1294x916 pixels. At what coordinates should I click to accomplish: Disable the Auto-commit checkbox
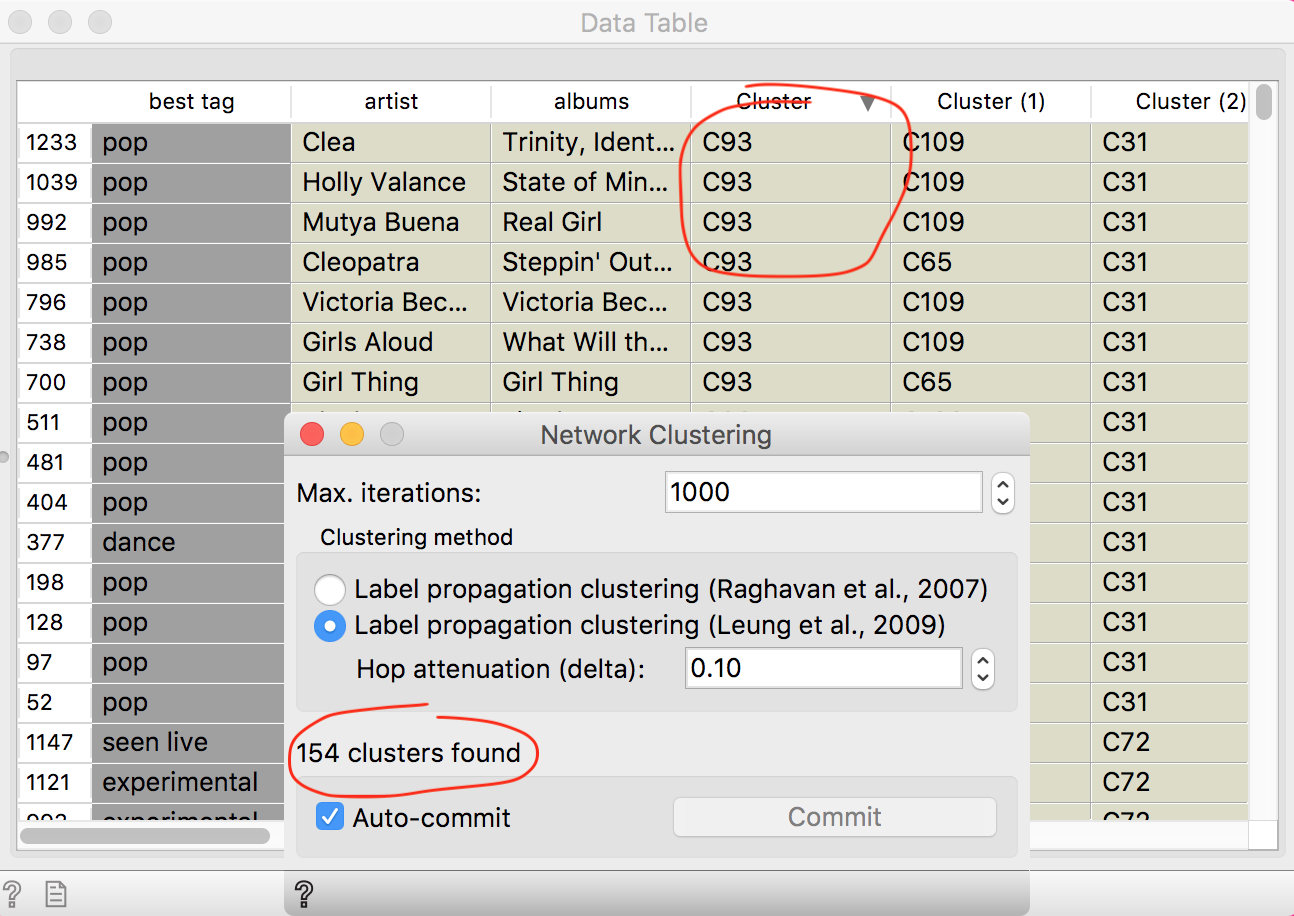(x=330, y=816)
